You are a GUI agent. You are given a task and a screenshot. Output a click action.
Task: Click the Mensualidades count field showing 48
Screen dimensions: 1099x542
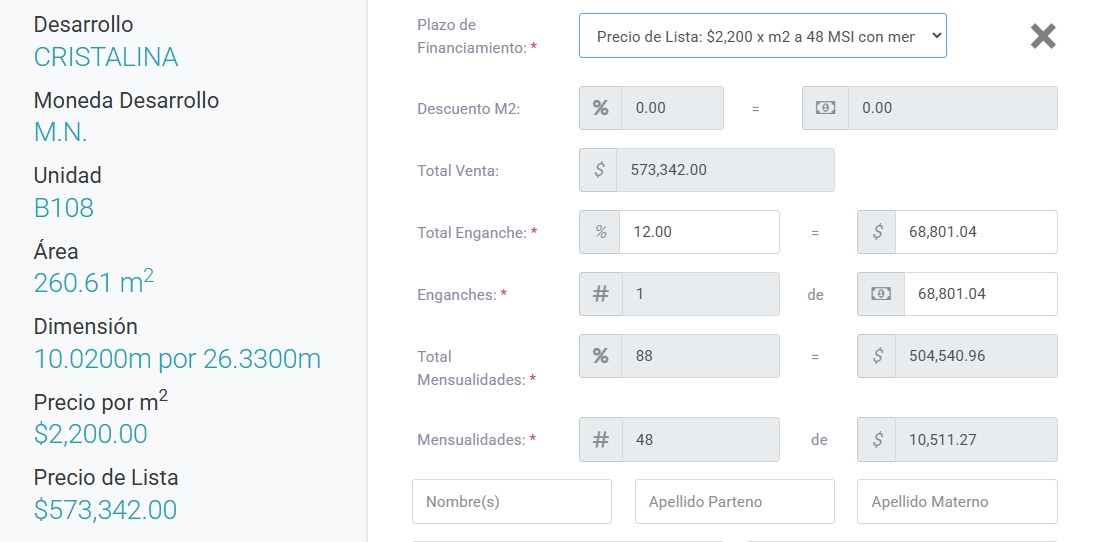coord(700,440)
